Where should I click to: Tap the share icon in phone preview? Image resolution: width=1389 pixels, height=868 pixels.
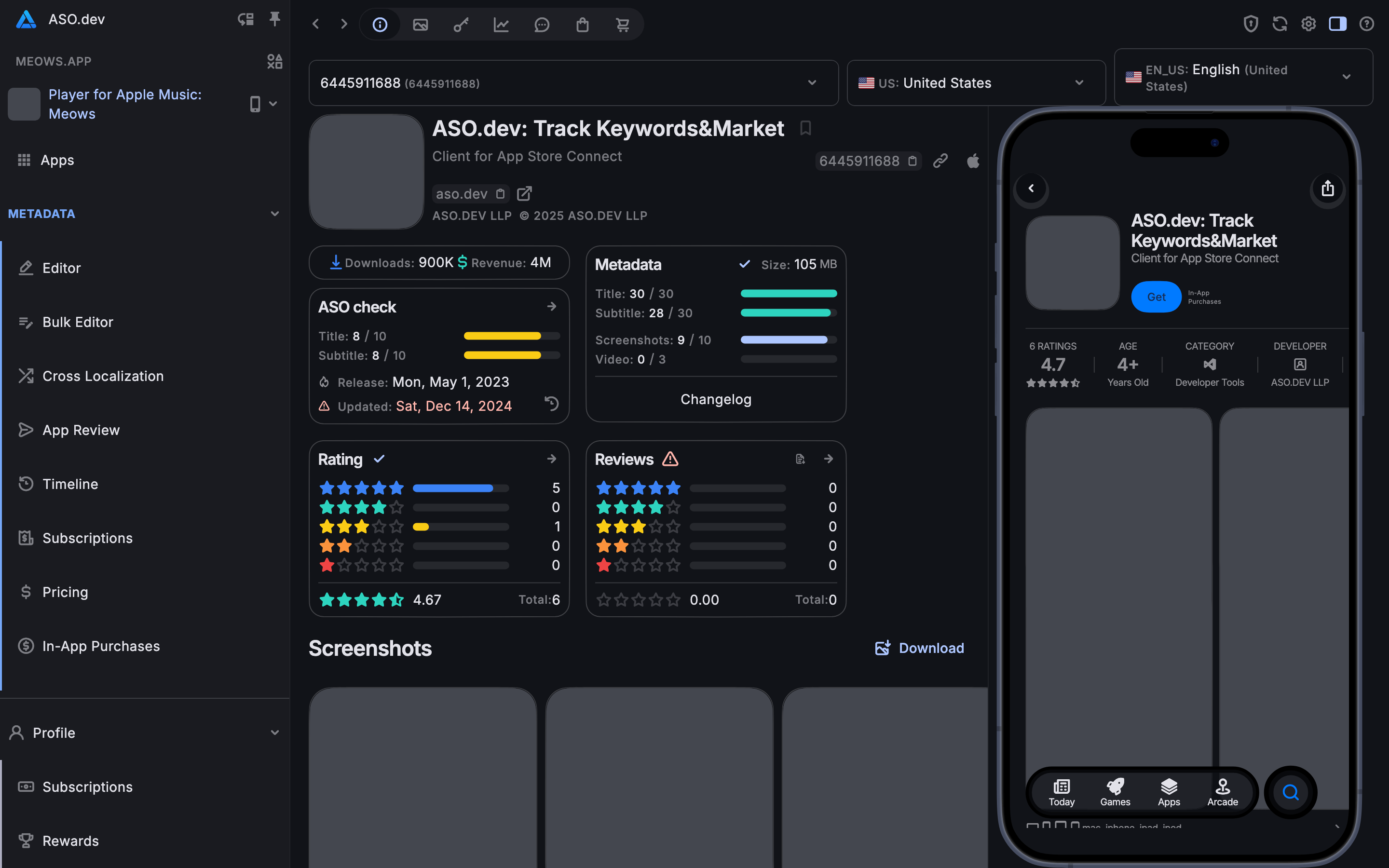click(1328, 188)
